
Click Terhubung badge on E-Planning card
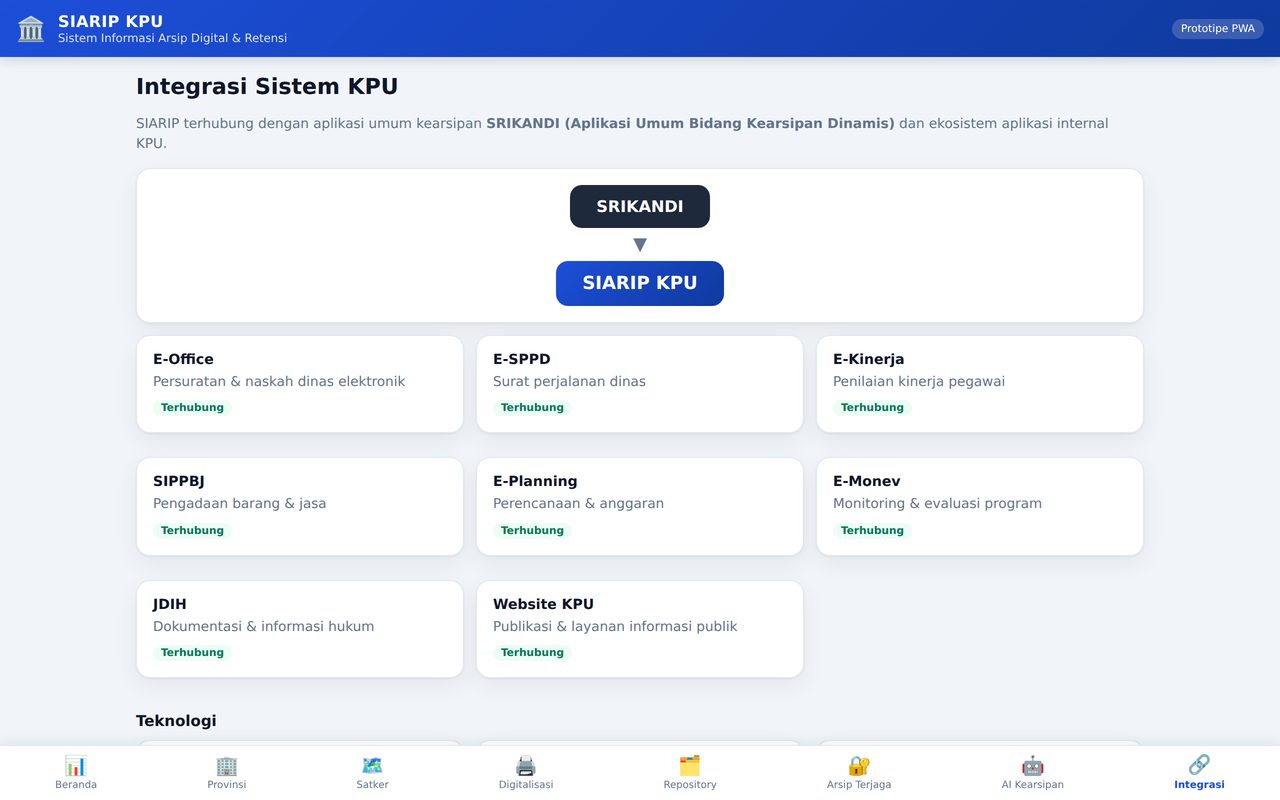pyautogui.click(x=532, y=530)
